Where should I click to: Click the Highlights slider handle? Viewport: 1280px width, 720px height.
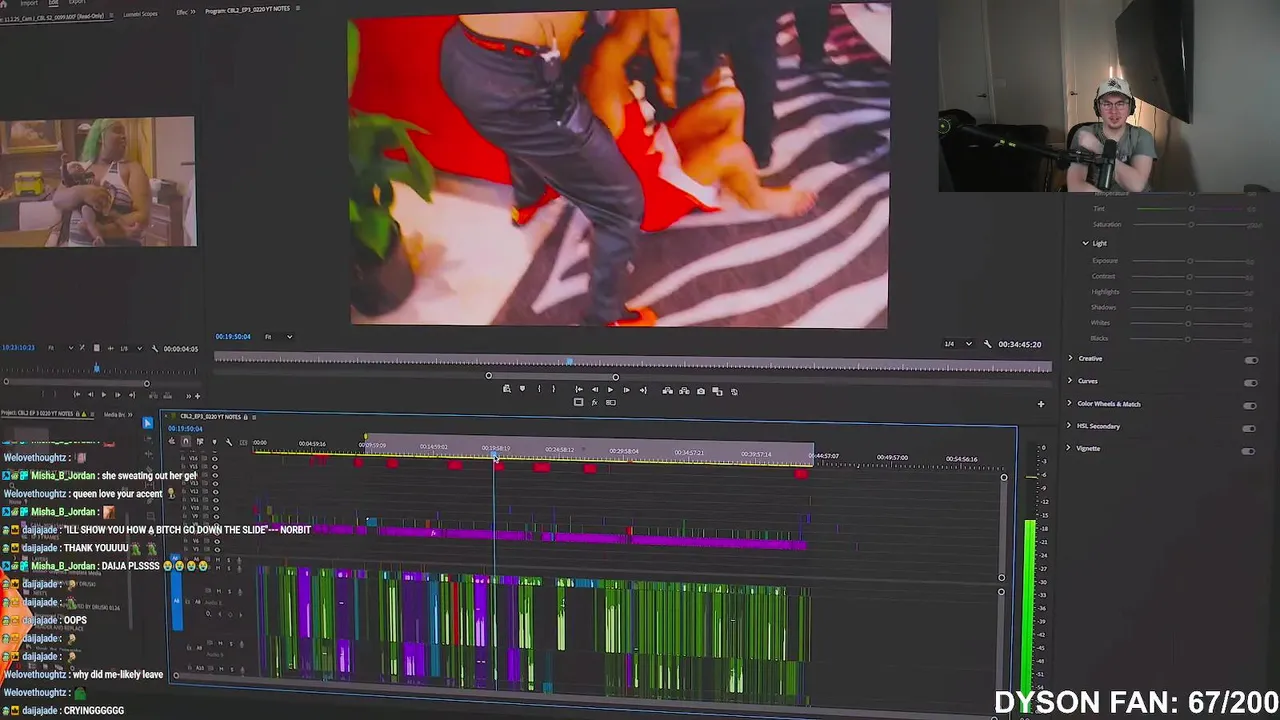click(1190, 292)
